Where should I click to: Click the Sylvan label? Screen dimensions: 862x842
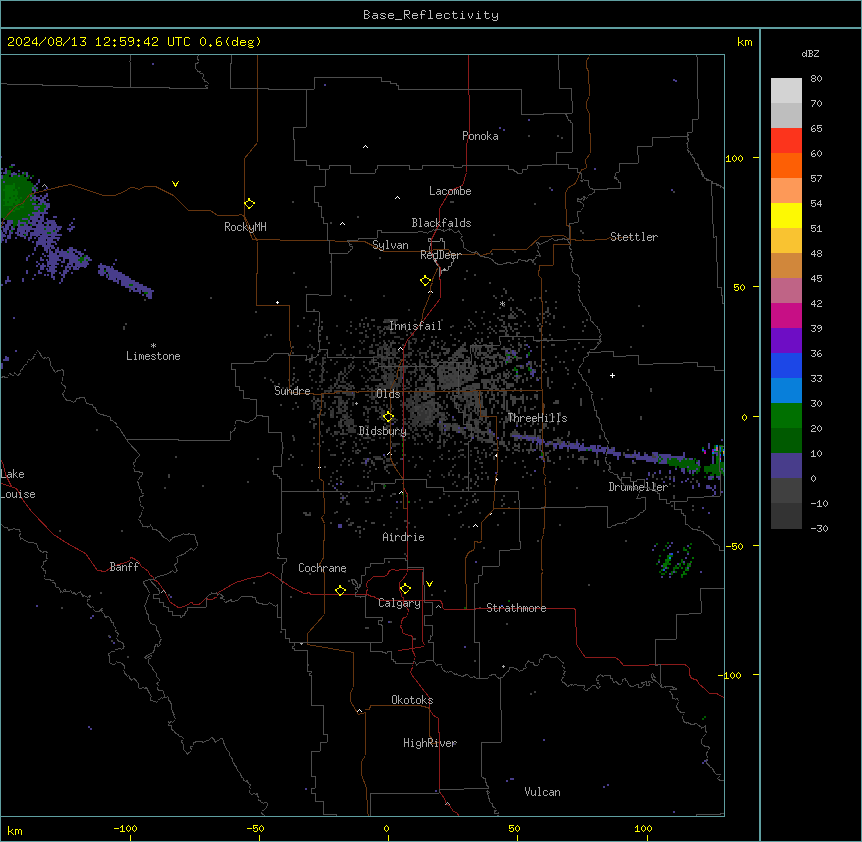[x=390, y=245]
